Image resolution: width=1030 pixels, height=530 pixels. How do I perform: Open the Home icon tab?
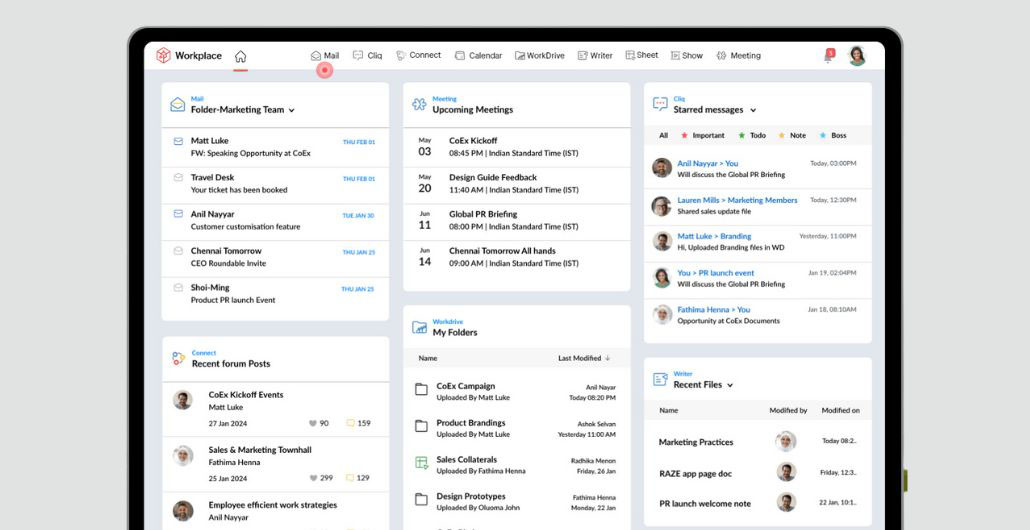point(240,56)
